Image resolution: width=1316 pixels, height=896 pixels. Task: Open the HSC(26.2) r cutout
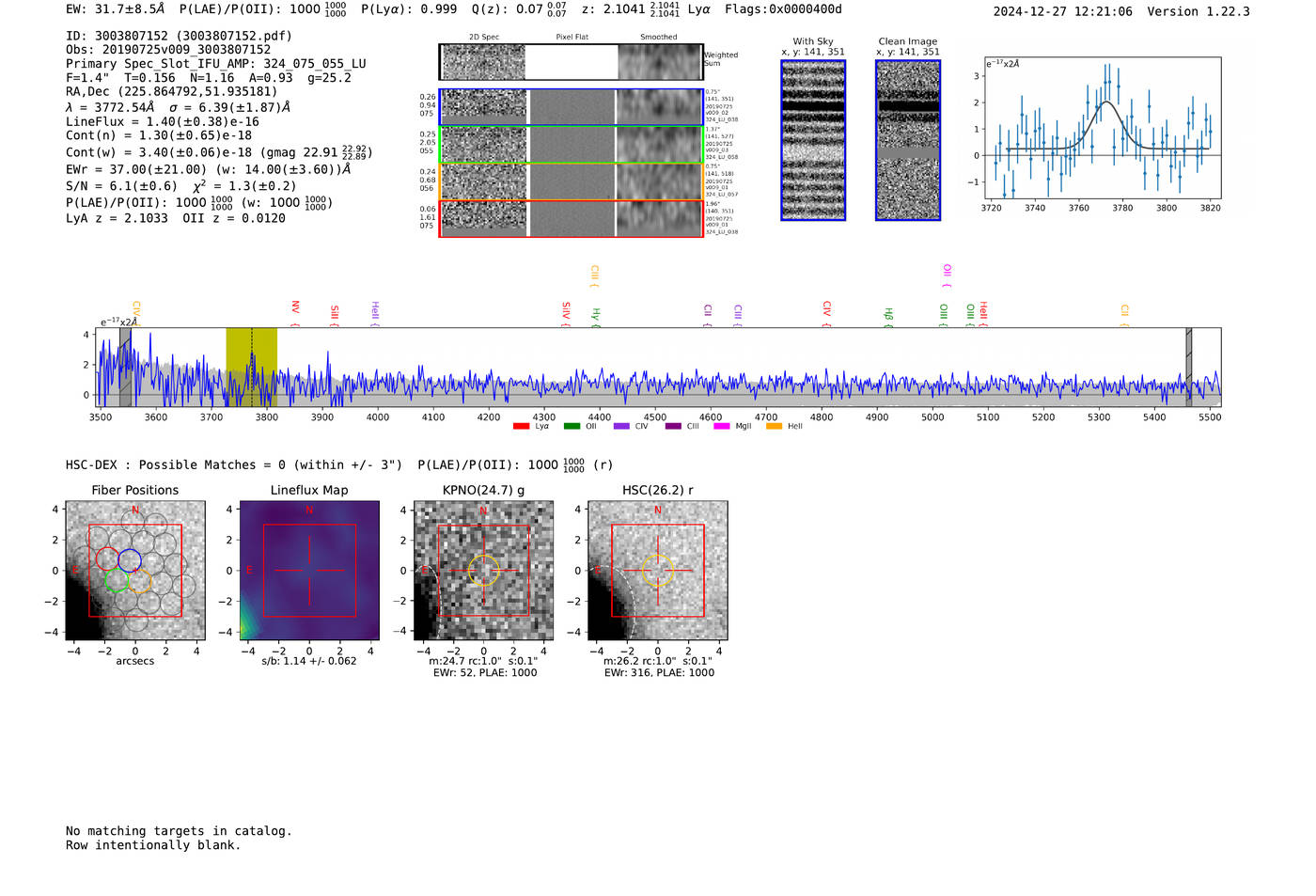pyautogui.click(x=657, y=571)
